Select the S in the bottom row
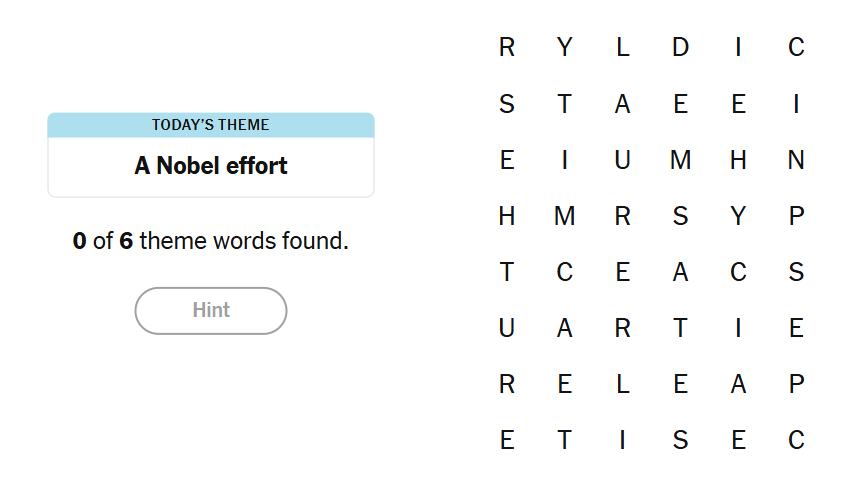 click(680, 440)
